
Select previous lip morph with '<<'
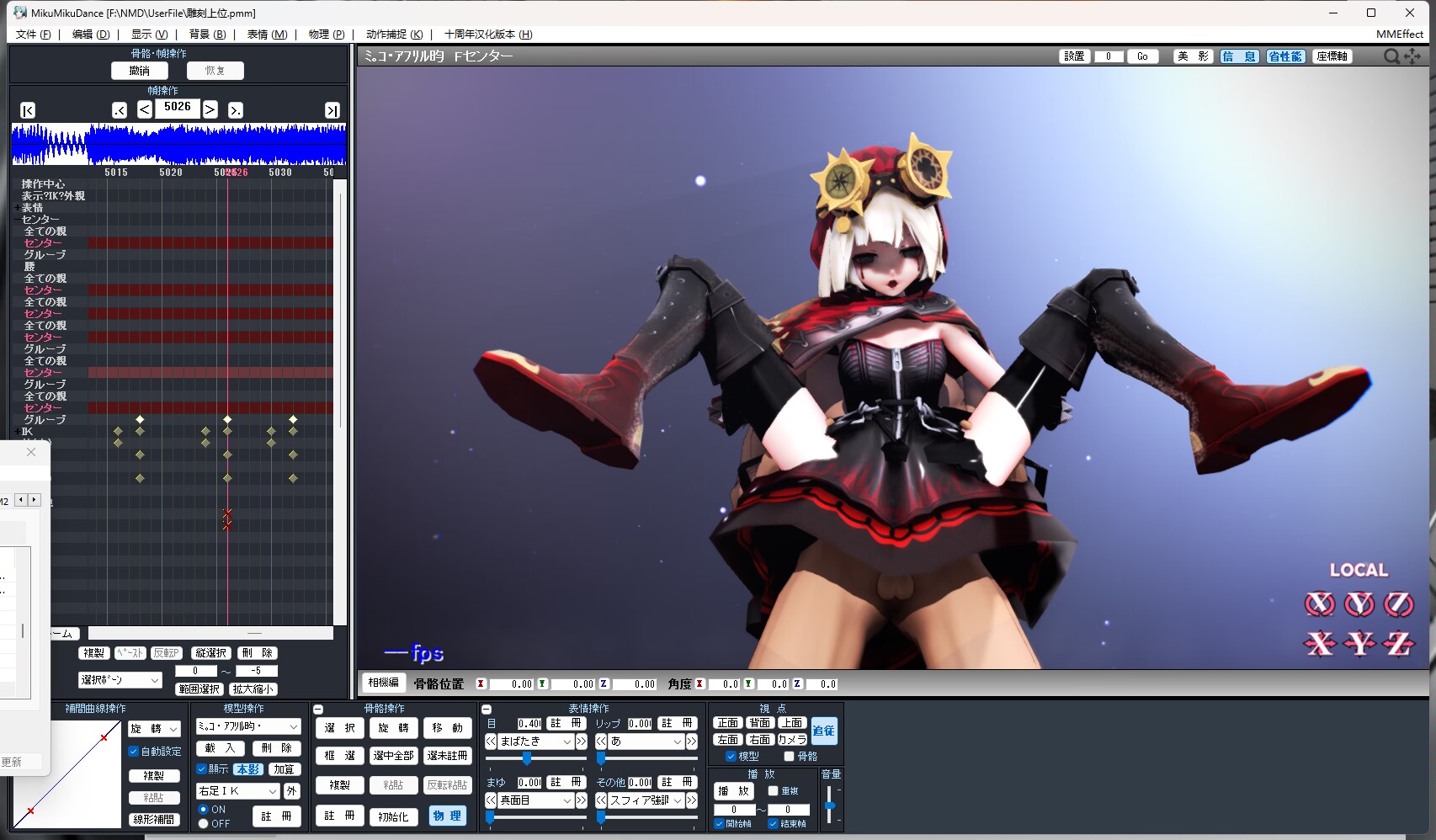(601, 742)
